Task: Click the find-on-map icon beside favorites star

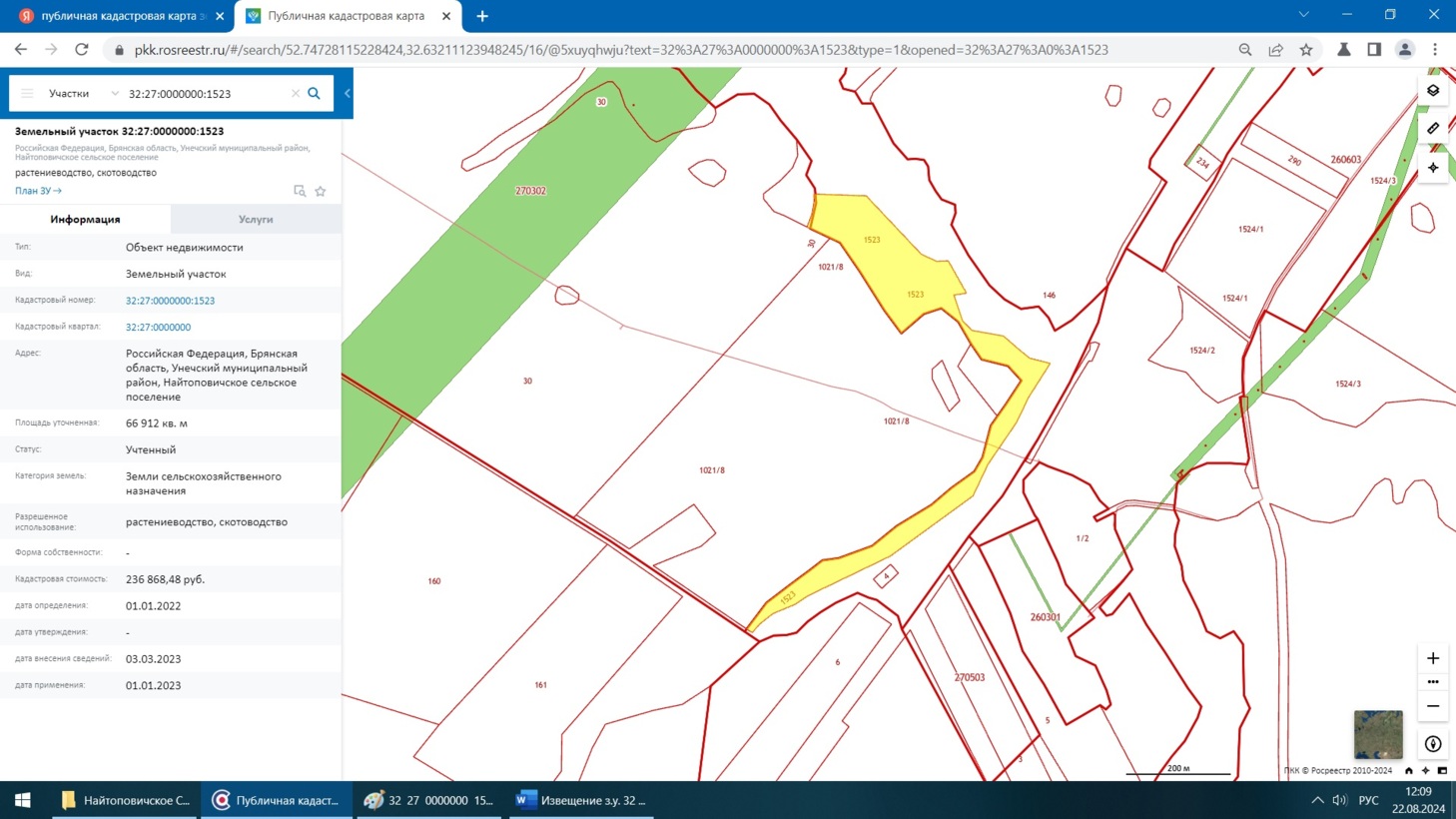Action: [300, 191]
